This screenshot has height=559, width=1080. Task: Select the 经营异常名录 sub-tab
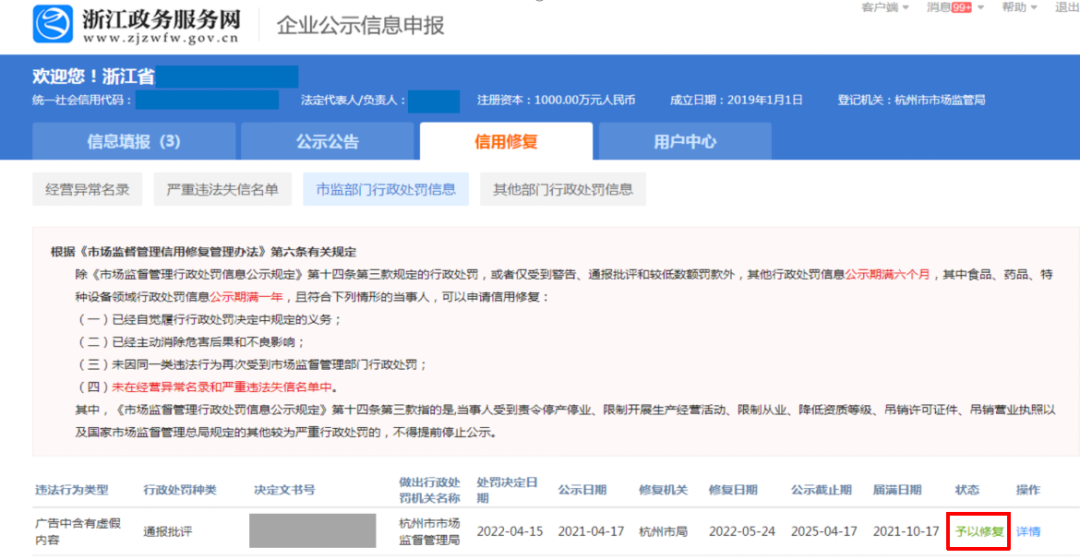coord(88,189)
